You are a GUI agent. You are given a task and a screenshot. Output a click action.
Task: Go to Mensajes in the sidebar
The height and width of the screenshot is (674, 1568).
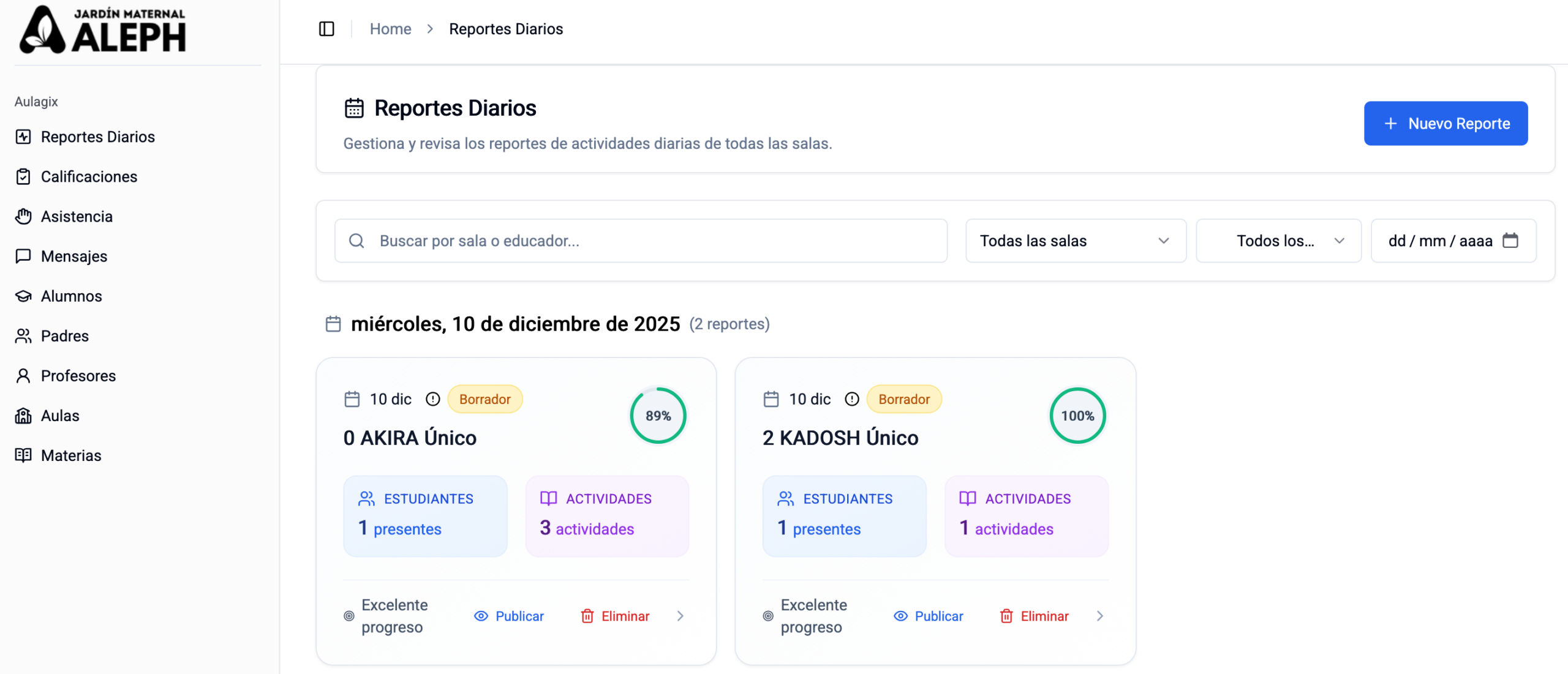click(x=73, y=256)
